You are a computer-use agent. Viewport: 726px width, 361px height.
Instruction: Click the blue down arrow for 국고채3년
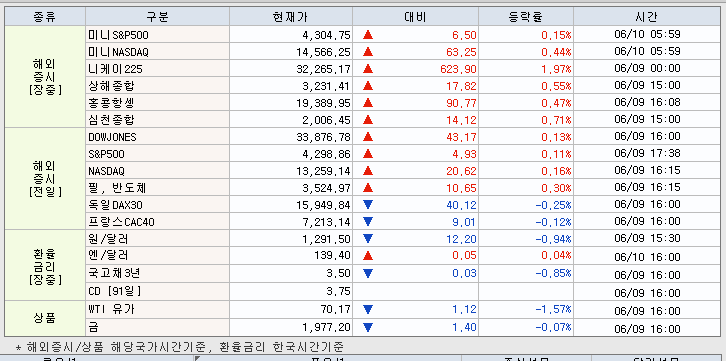368,273
